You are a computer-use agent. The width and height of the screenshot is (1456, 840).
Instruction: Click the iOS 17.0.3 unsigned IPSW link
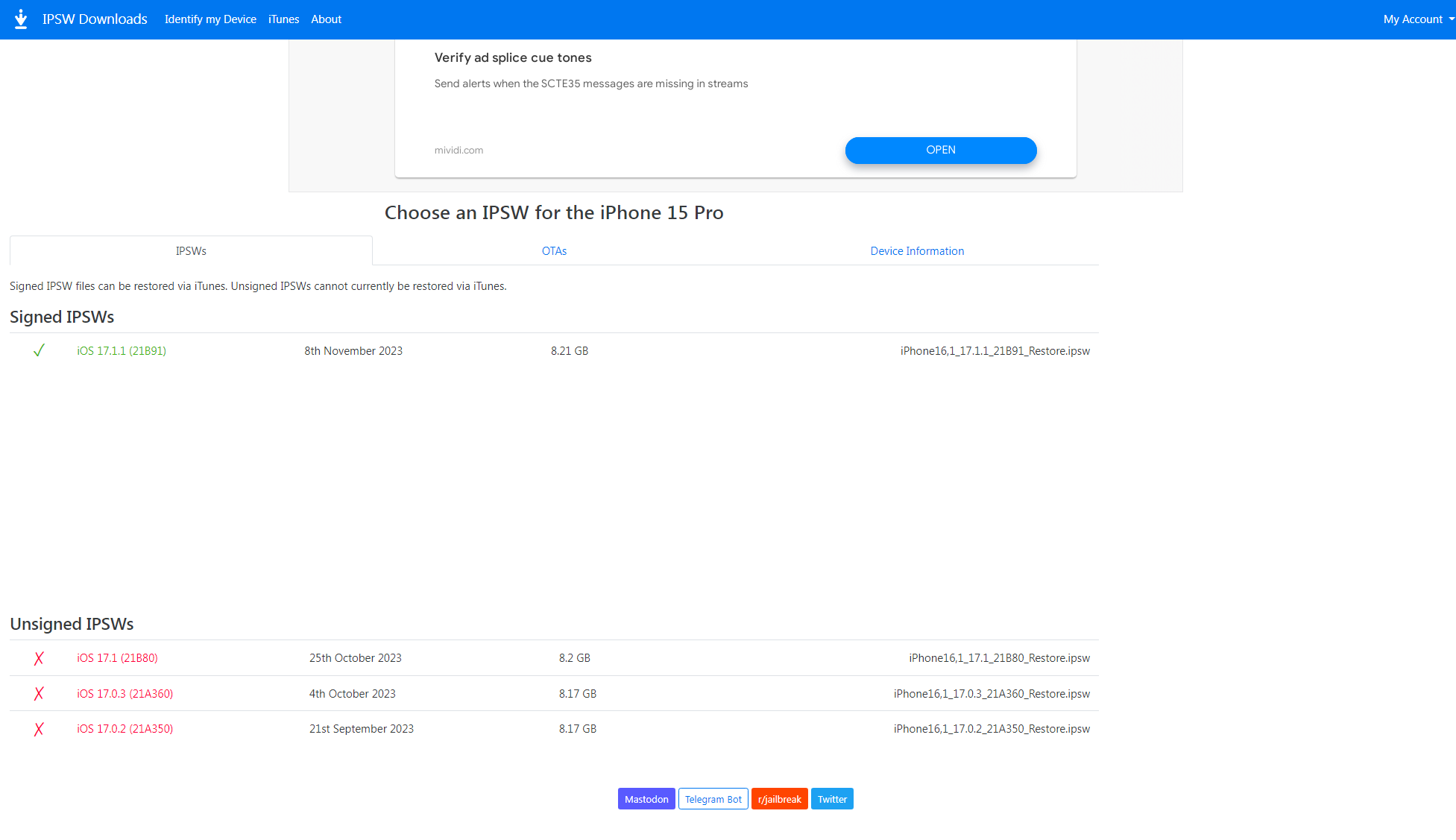125,693
